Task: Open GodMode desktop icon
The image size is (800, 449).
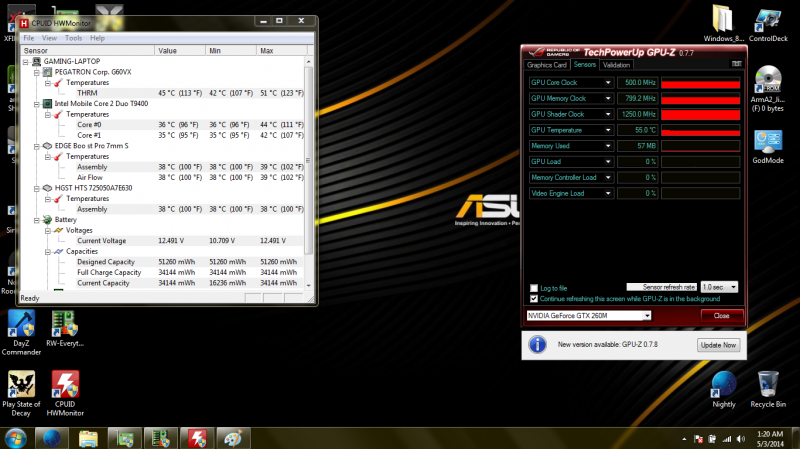Action: pos(768,146)
